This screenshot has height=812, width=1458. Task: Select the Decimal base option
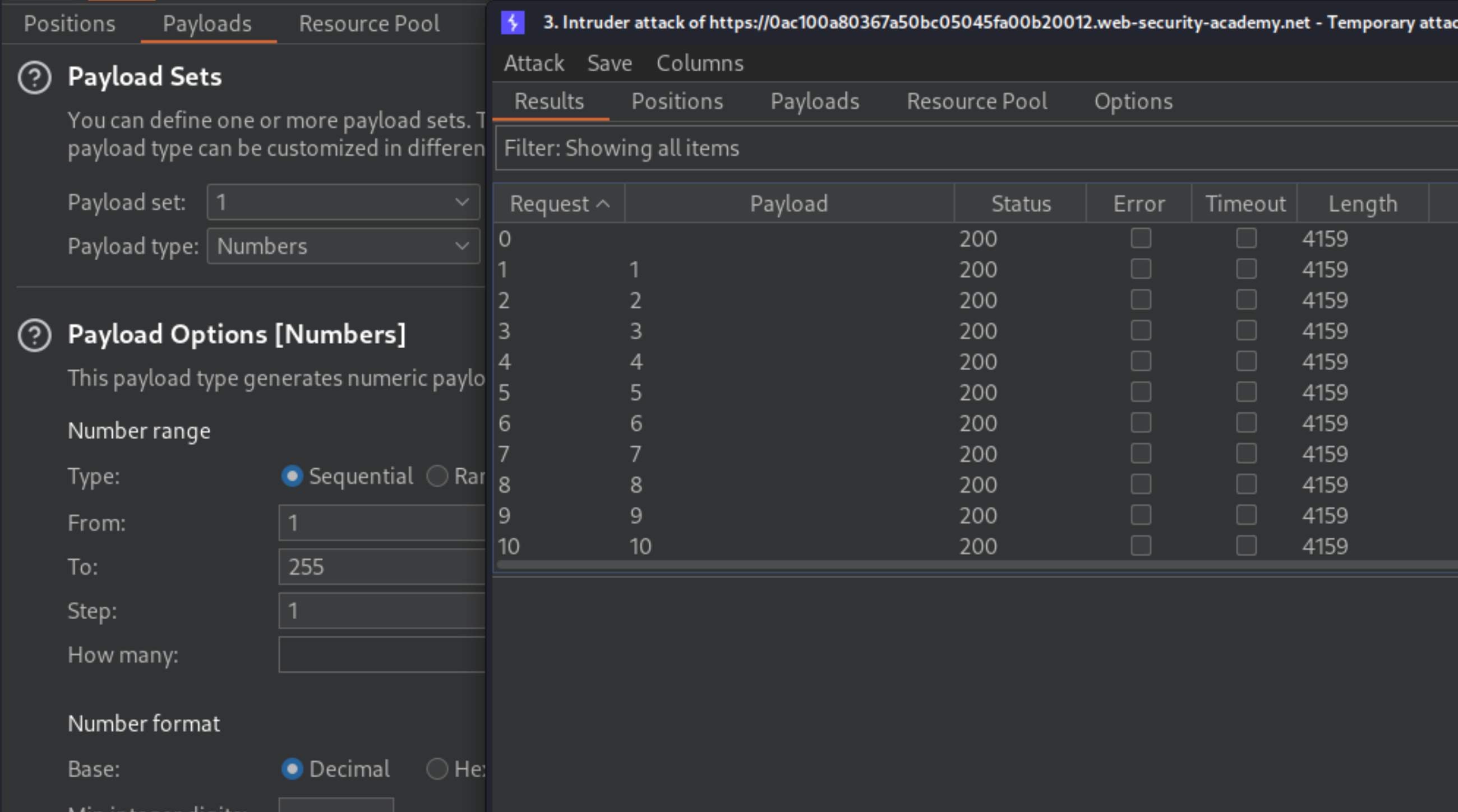(293, 769)
